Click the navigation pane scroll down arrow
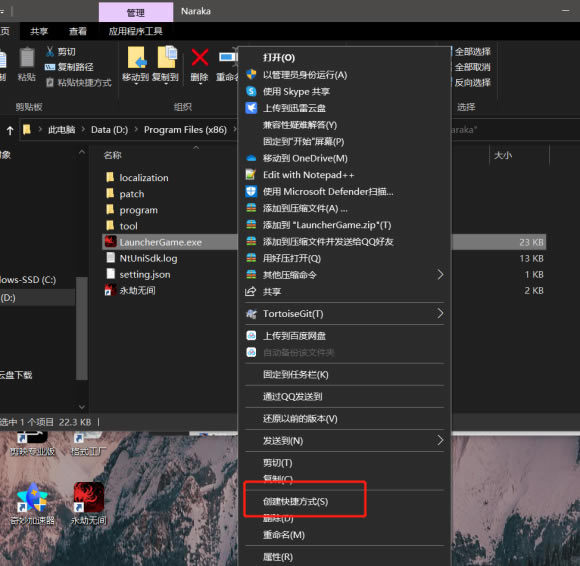 (x=82, y=407)
